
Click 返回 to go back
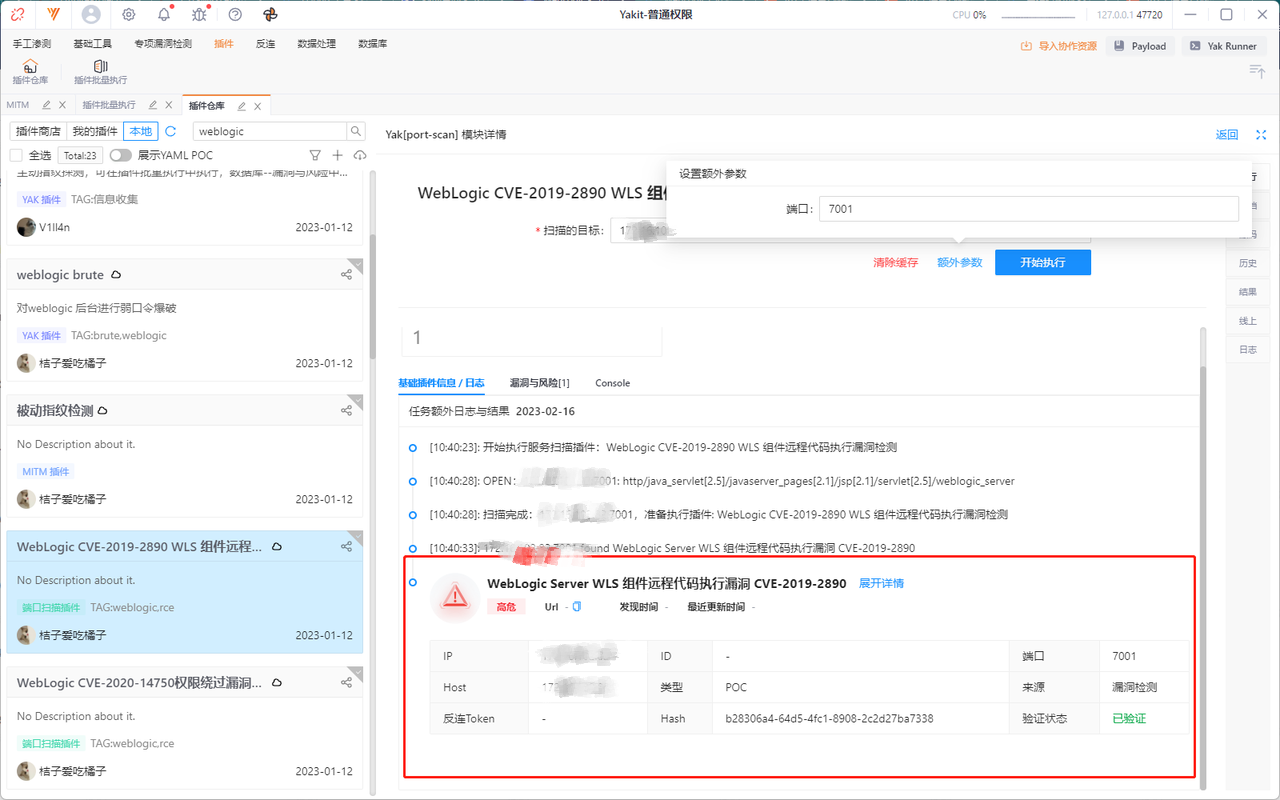pos(1227,135)
